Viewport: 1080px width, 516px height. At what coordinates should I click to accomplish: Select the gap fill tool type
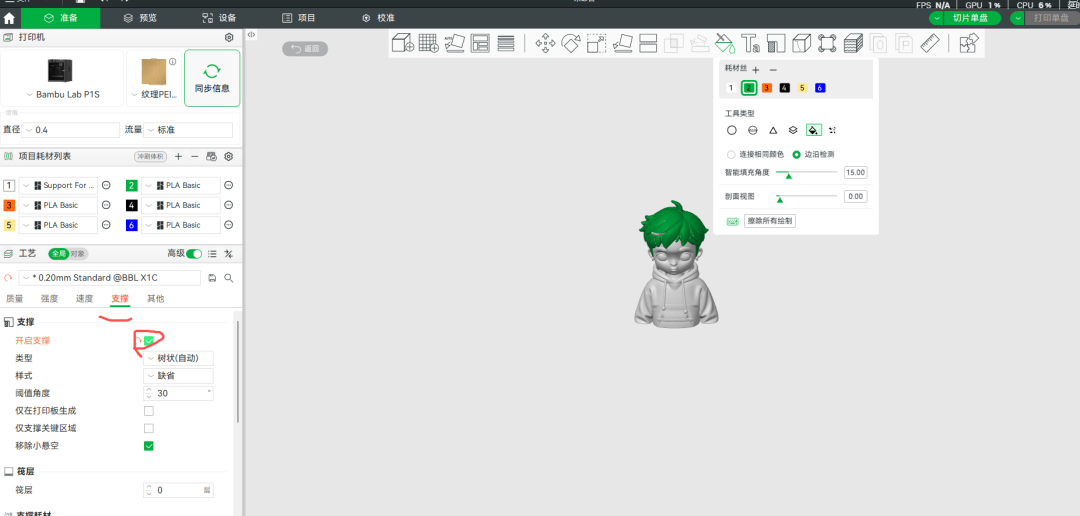coord(833,130)
